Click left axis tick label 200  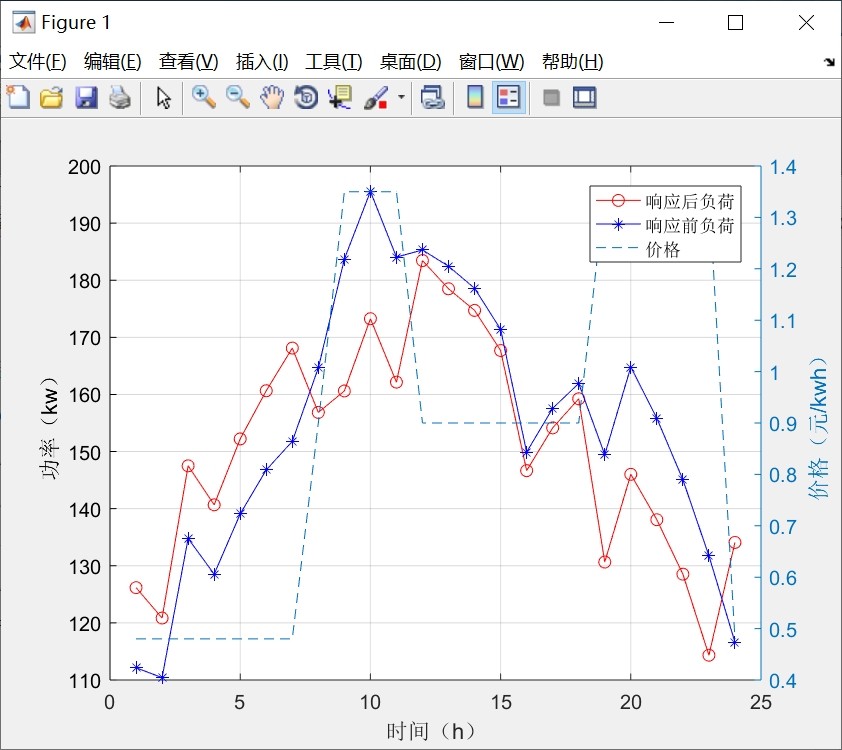84,167
